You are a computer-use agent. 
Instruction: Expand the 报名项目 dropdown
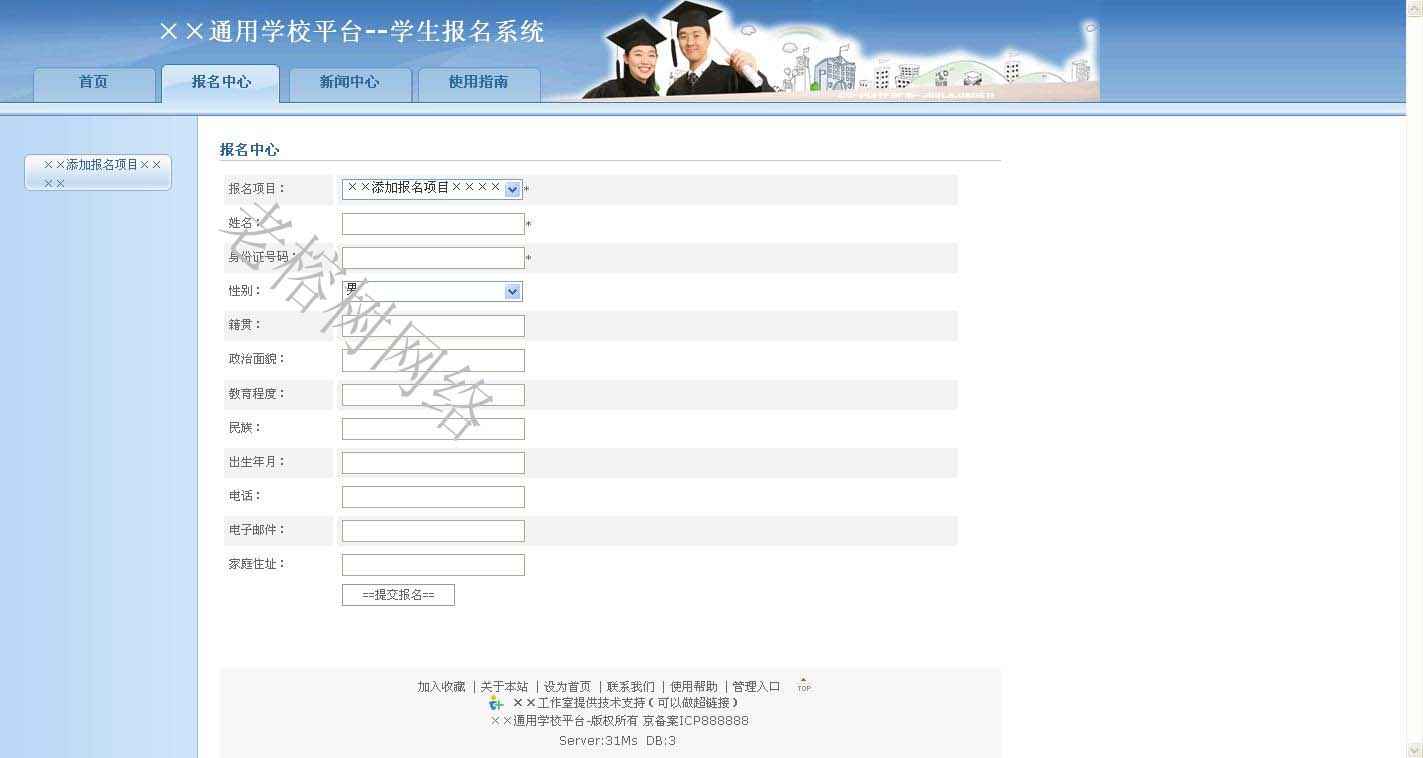pyautogui.click(x=432, y=189)
